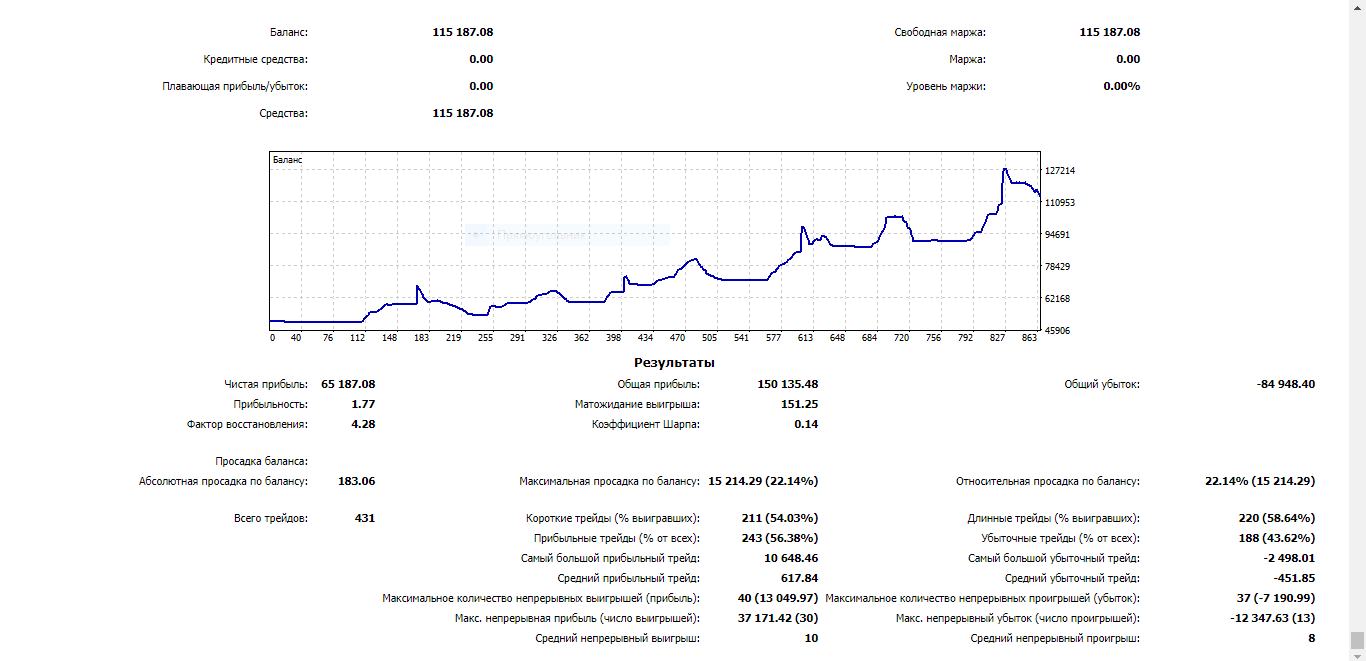
Task: Select the consecutive losses value 37 (-7 190.99)
Action: click(1276, 598)
